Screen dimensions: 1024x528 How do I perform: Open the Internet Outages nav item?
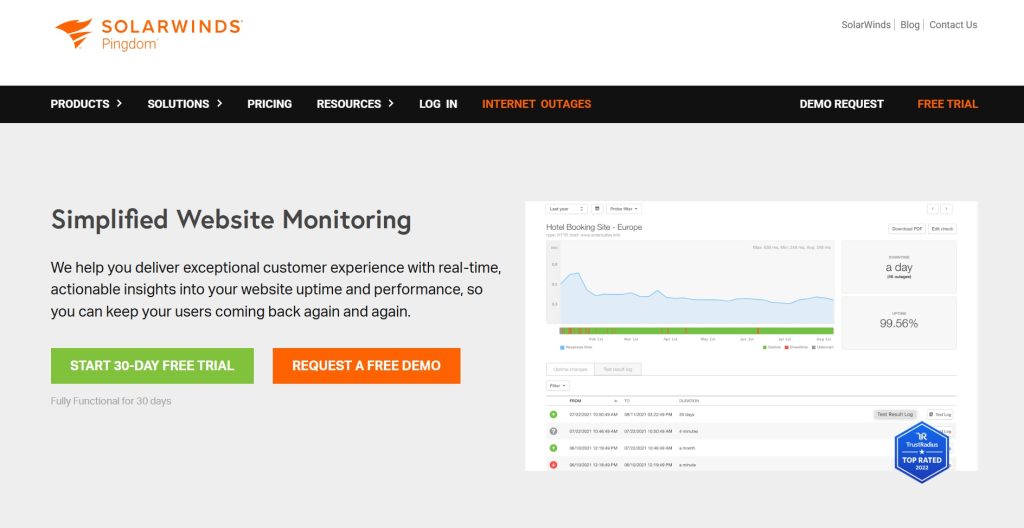(x=536, y=104)
